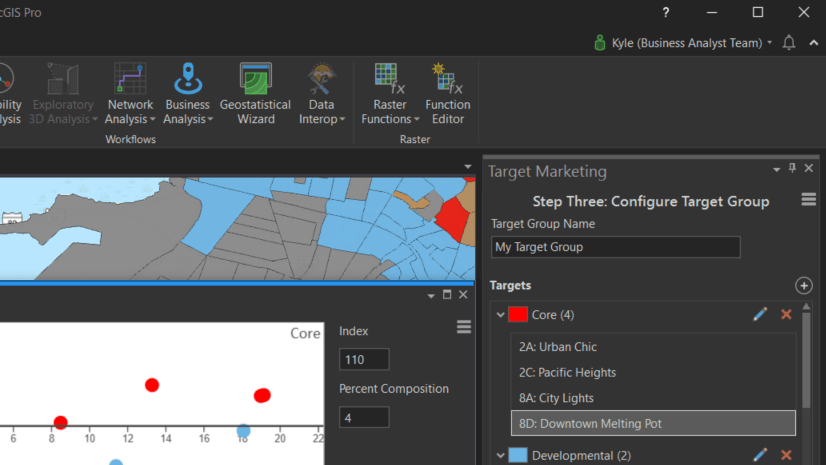Pin the Target Marketing pane
Image resolution: width=826 pixels, height=465 pixels.
pos(792,168)
